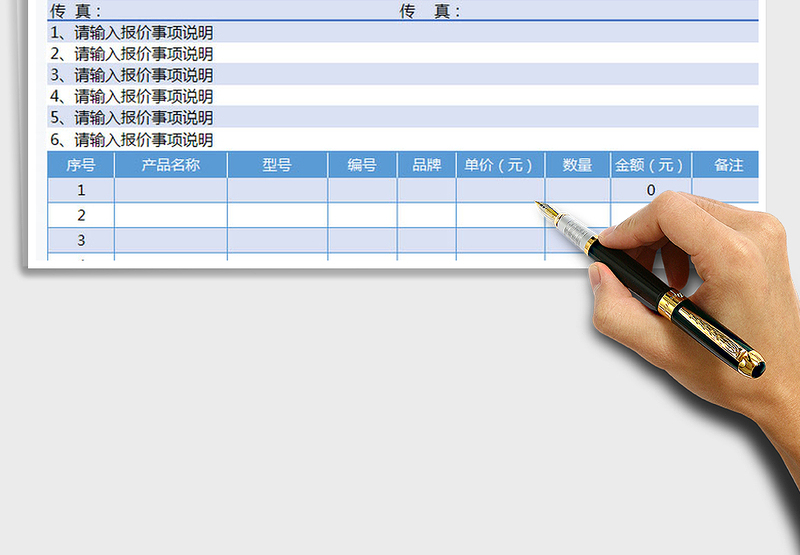Image resolution: width=800 pixels, height=555 pixels.
Task: Click the code cell in row 2
Action: pyautogui.click(x=362, y=215)
